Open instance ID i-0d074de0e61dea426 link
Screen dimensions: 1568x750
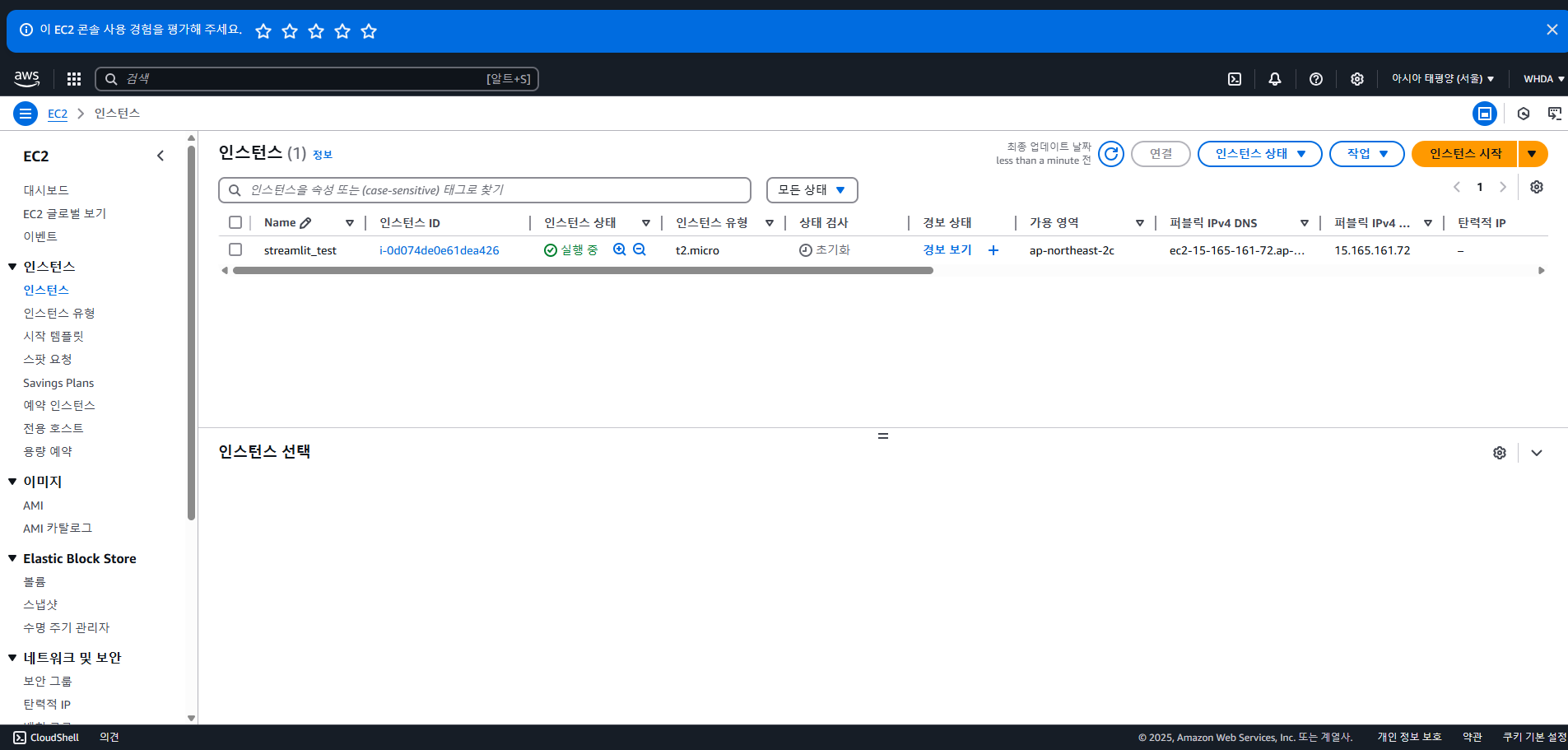coord(439,250)
